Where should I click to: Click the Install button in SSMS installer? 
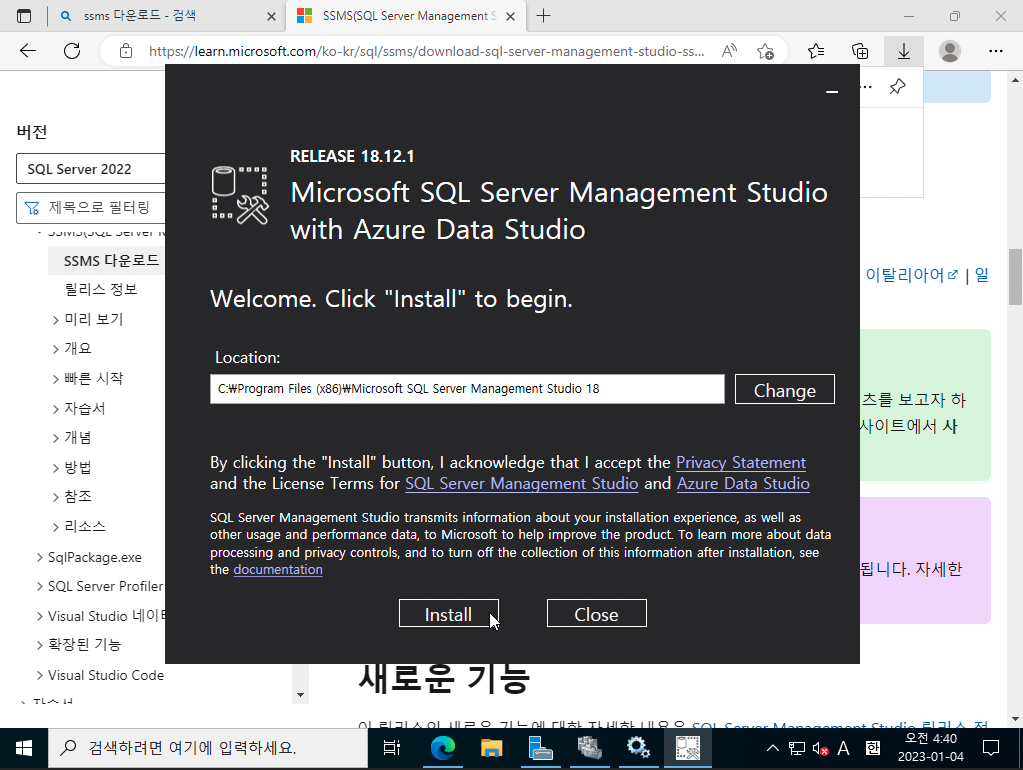click(448, 613)
